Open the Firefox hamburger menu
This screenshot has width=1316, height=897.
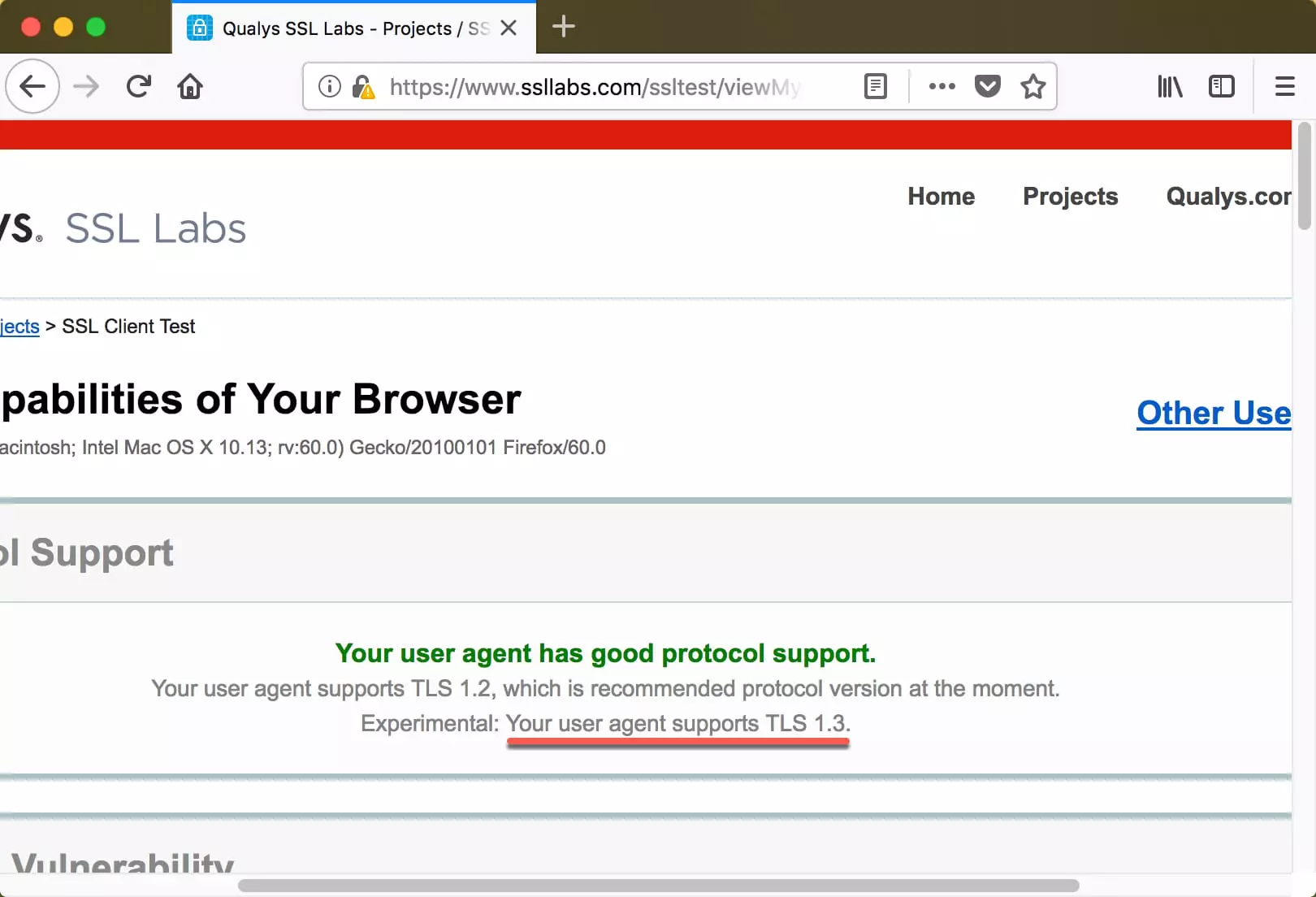pos(1284,86)
